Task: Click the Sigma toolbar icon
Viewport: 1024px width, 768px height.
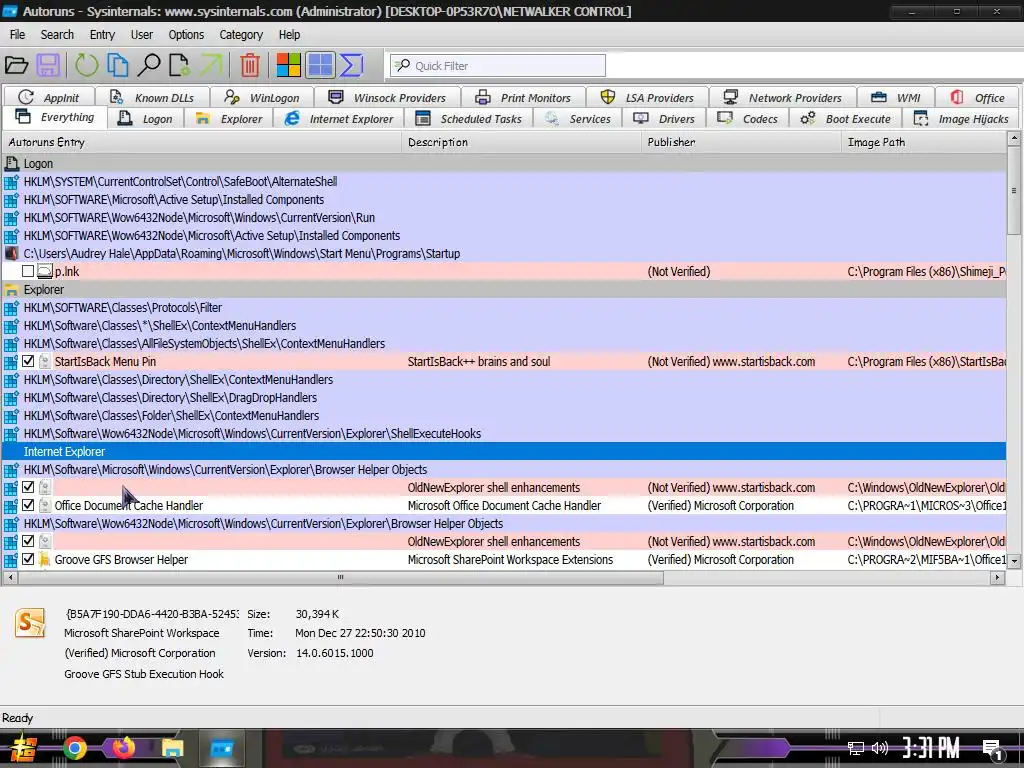Action: tap(351, 65)
